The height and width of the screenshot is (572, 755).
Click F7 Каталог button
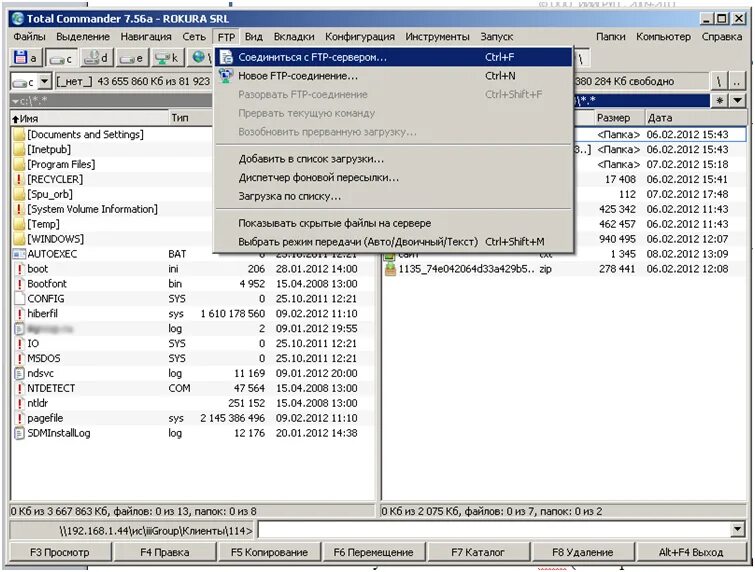[479, 552]
